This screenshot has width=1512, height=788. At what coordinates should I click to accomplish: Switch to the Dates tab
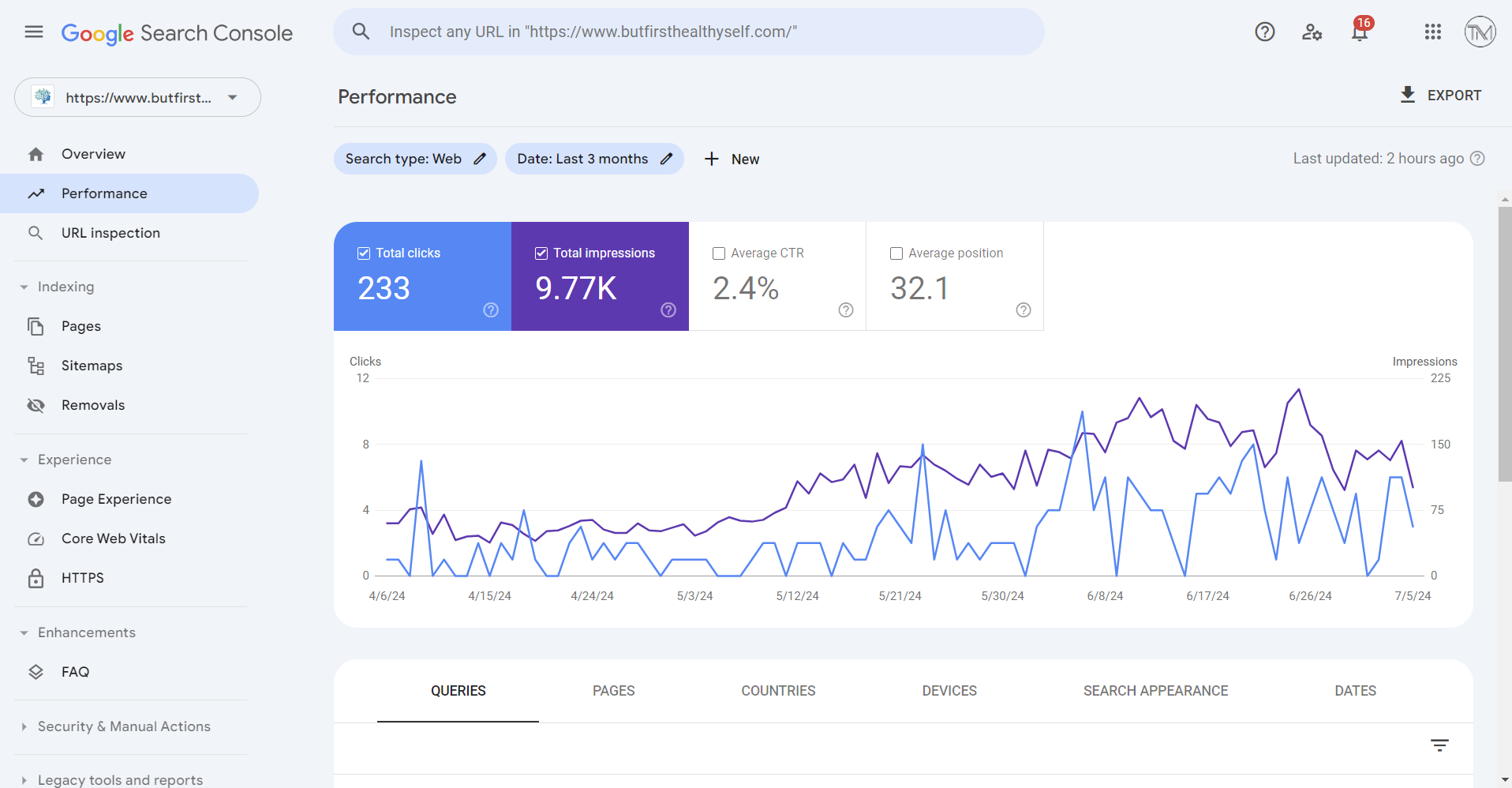(x=1355, y=691)
